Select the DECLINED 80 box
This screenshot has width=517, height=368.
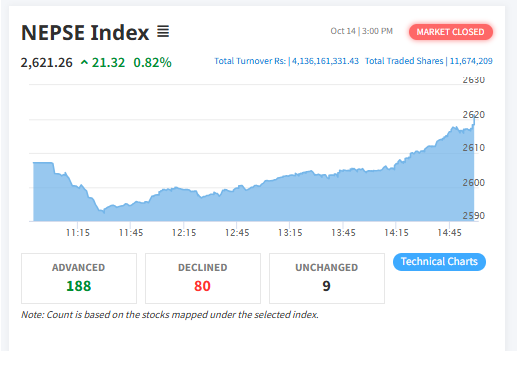[x=203, y=278]
